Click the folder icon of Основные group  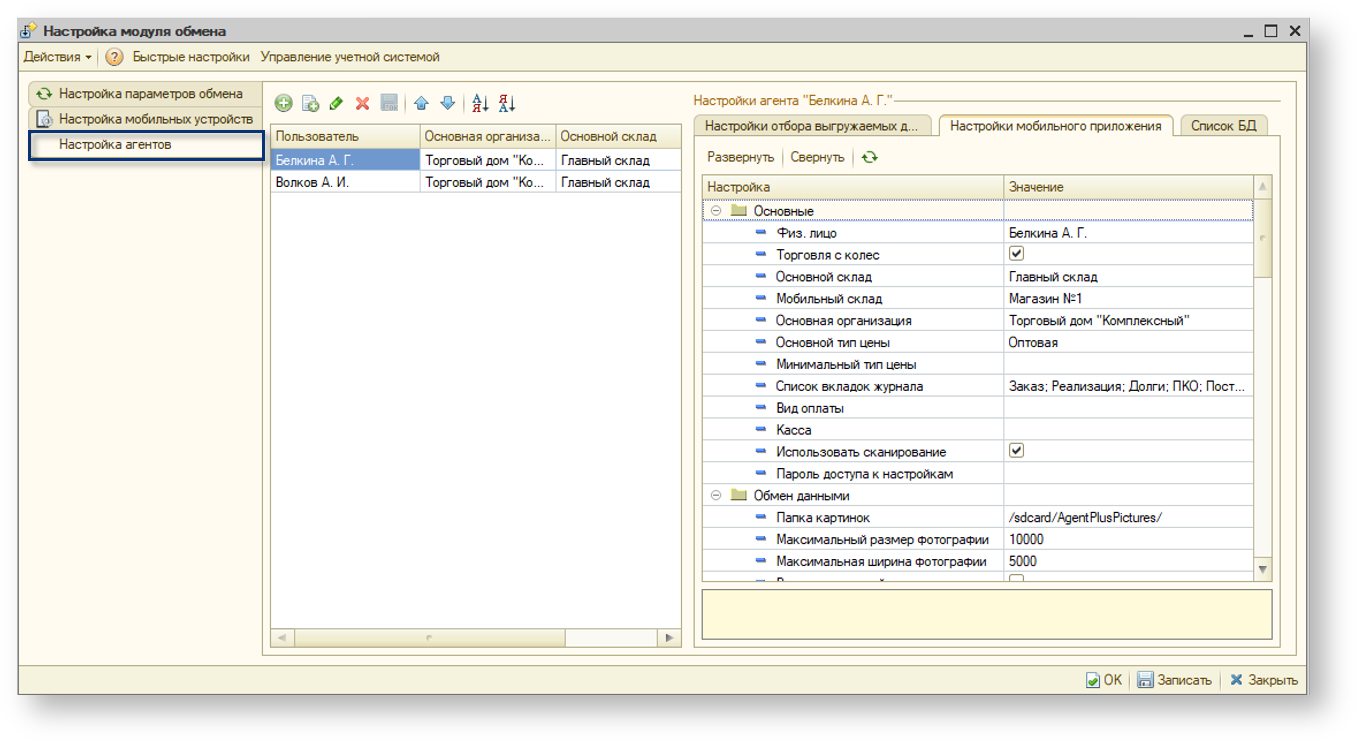(x=739, y=211)
